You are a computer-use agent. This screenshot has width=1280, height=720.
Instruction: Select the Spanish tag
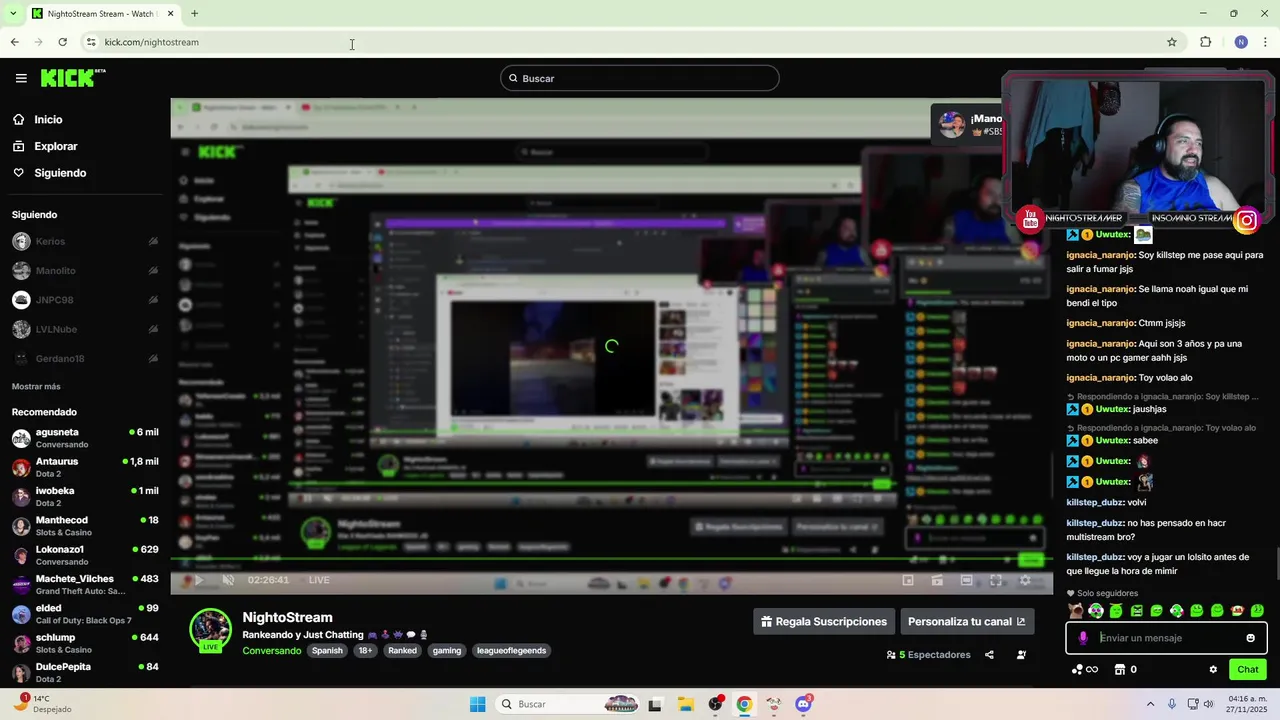327,651
